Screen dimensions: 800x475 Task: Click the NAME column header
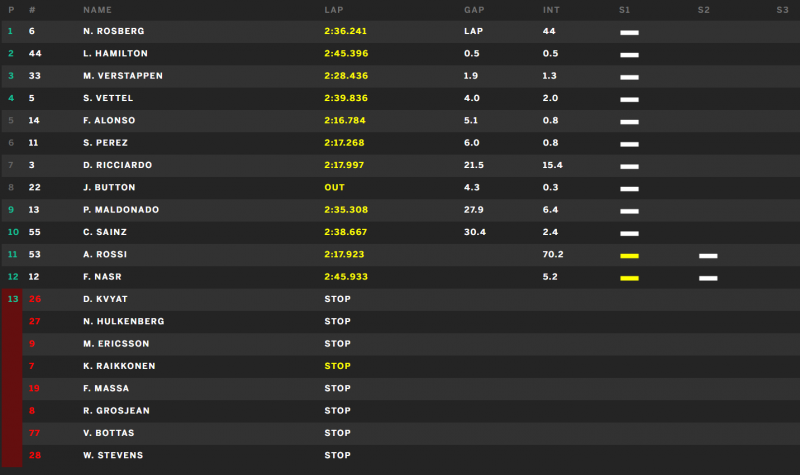coord(97,10)
